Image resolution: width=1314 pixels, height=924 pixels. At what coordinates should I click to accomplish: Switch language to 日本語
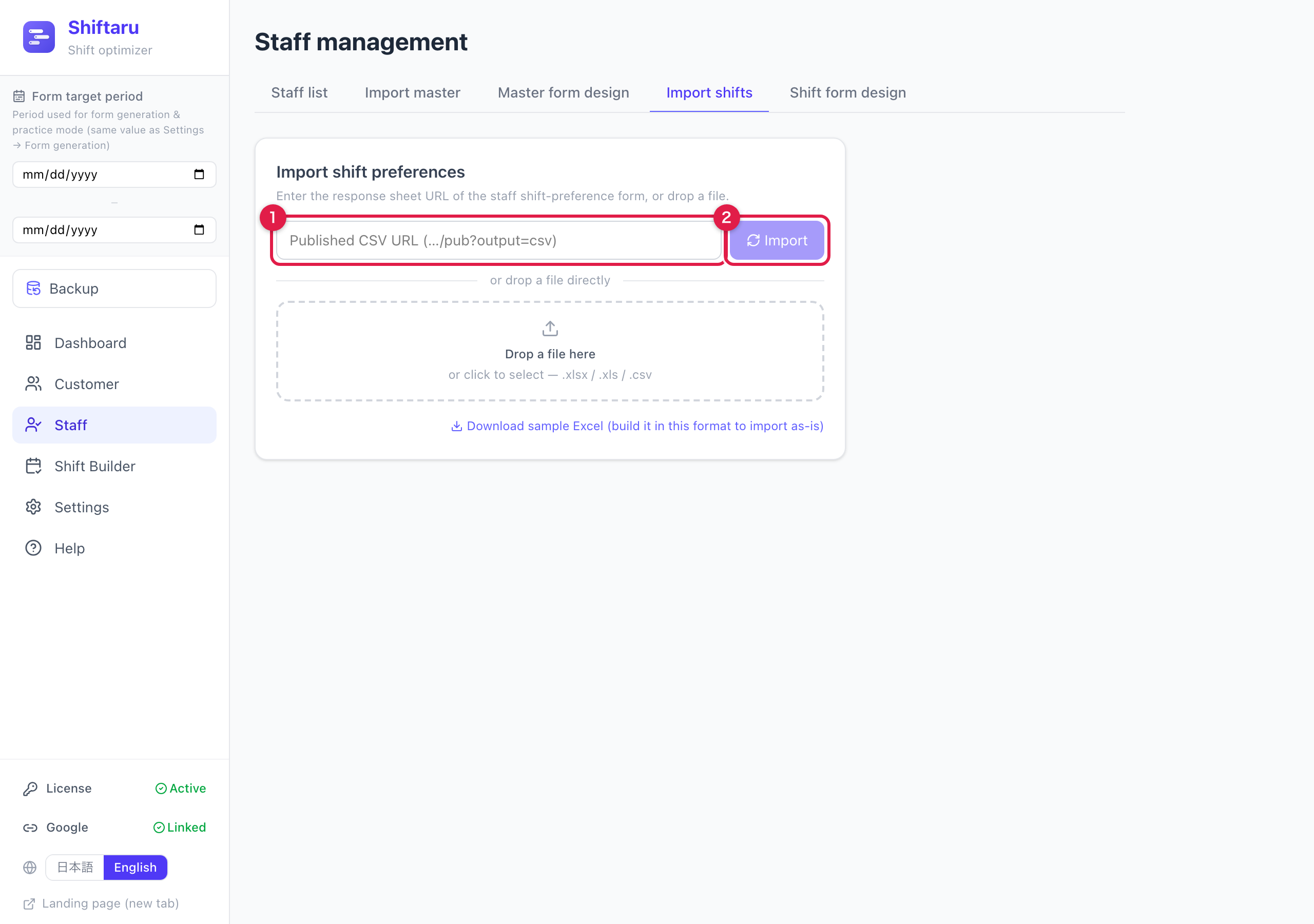click(x=75, y=868)
